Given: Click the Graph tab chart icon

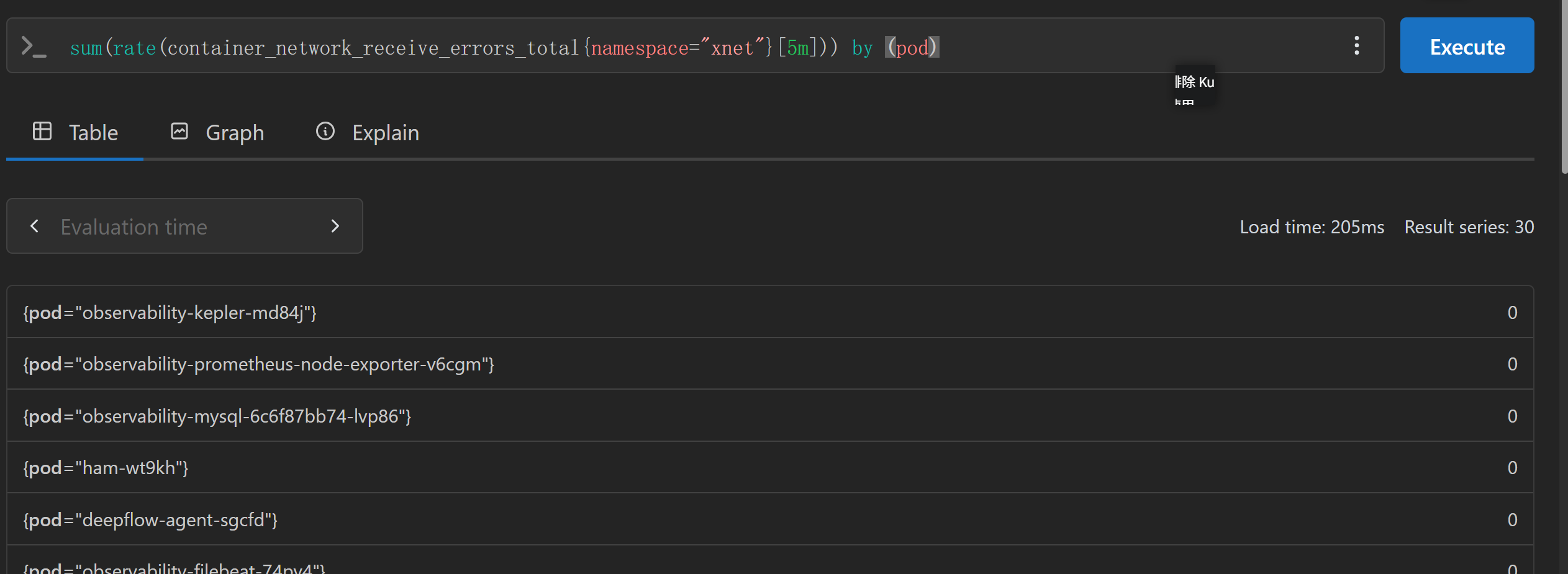Looking at the screenshot, I should 179,131.
